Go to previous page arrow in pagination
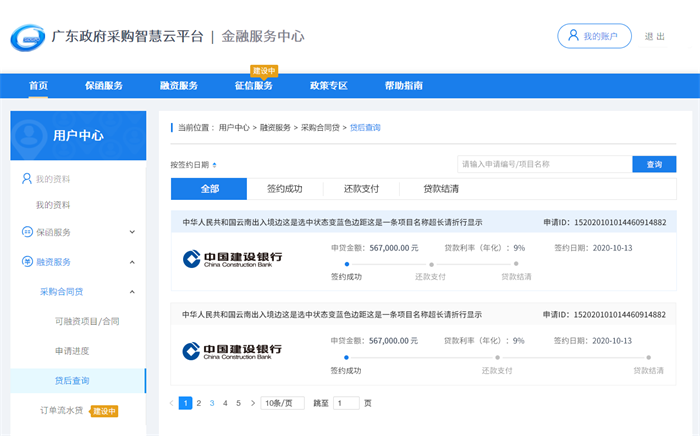The image size is (700, 436). click(171, 403)
